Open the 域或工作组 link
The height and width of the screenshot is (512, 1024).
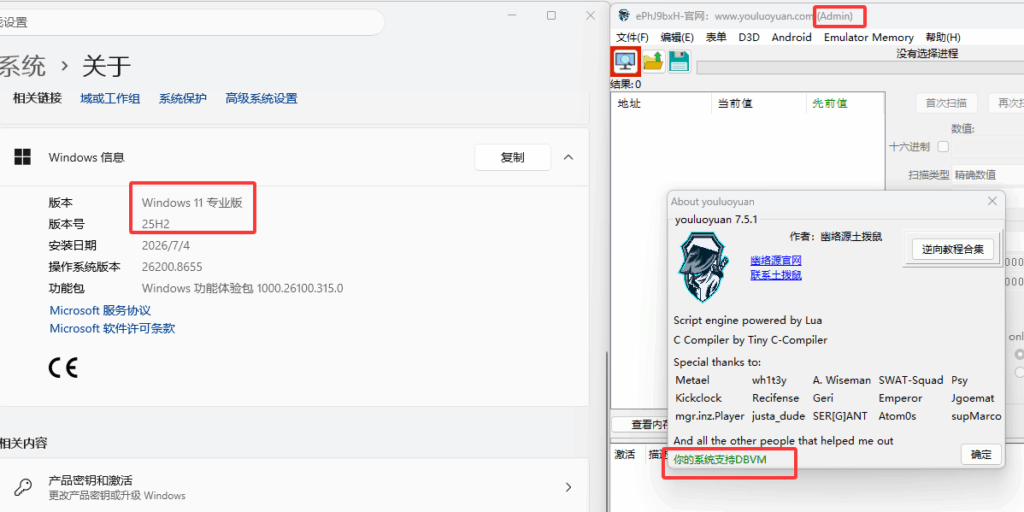[x=110, y=99]
